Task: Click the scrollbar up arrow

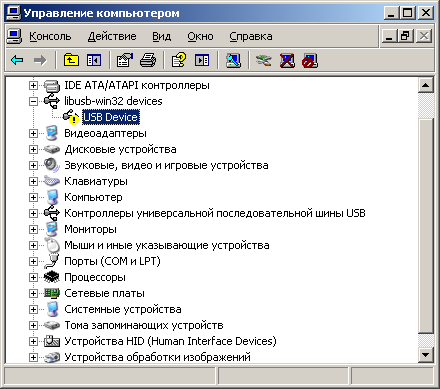Action: [426, 85]
